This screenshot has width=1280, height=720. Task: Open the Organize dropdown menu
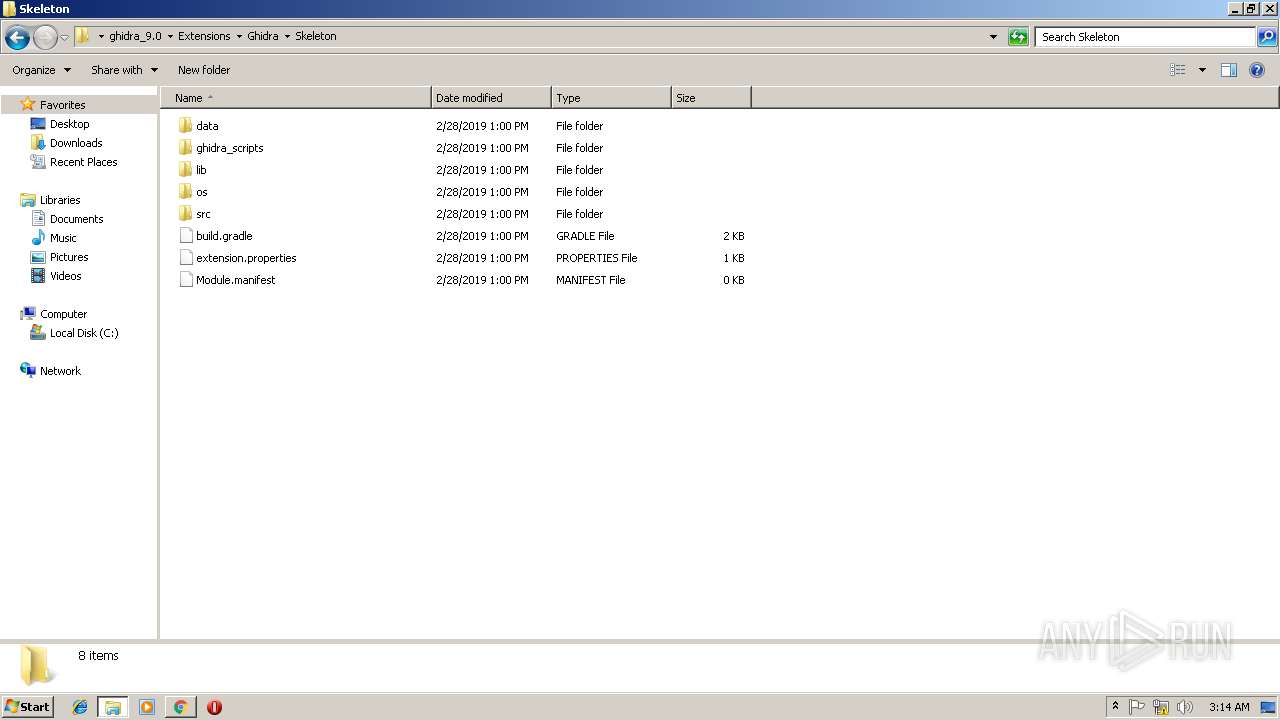(x=42, y=70)
